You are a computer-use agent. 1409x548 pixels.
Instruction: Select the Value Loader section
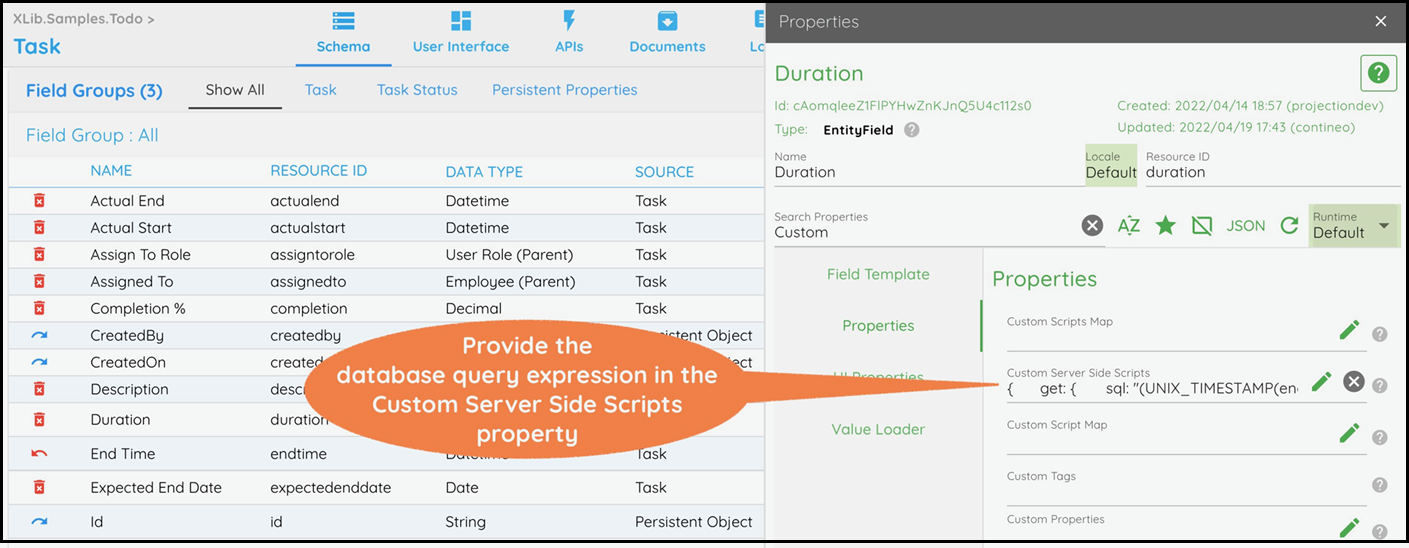(x=878, y=429)
